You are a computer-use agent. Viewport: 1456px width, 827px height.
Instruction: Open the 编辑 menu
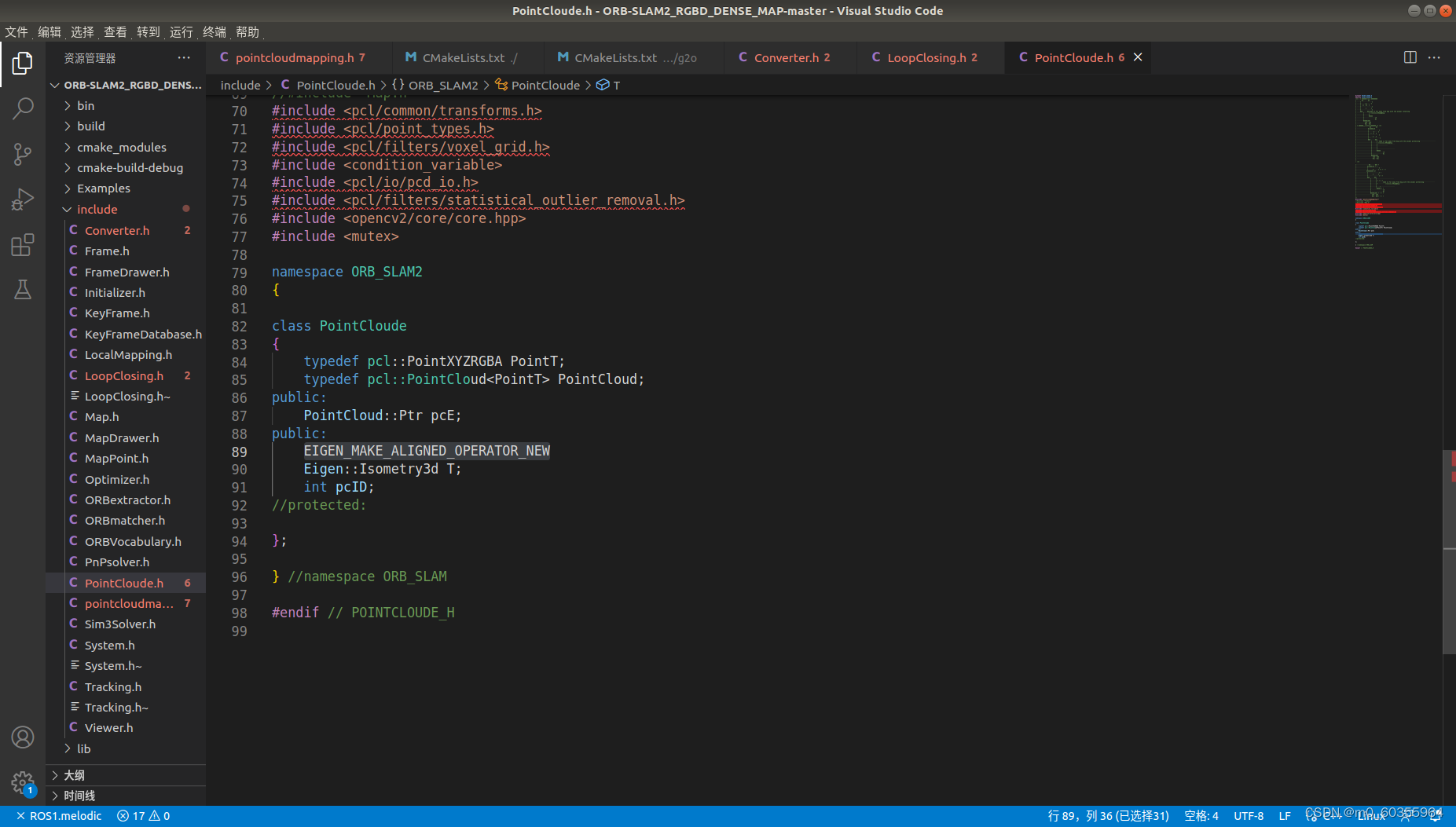[x=50, y=32]
